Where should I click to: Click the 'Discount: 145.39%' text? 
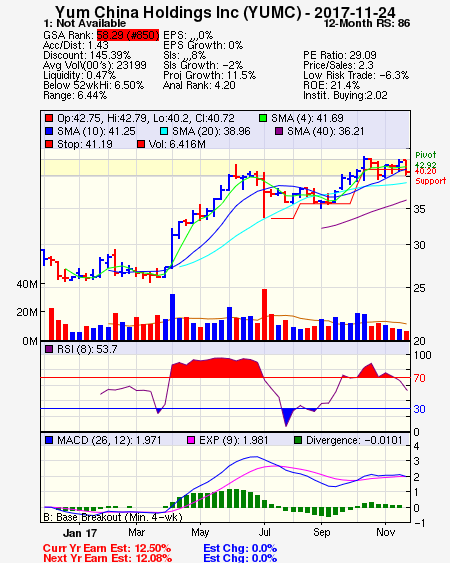87,55
